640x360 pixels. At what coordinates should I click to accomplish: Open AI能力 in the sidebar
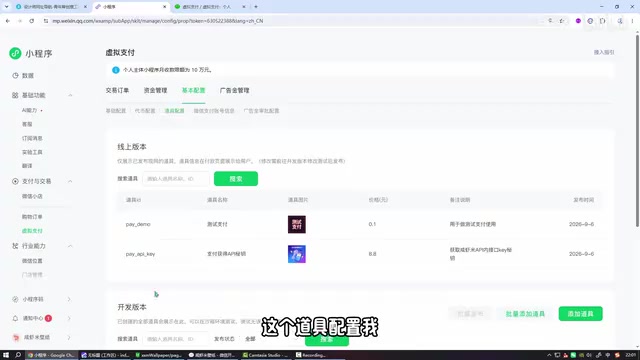pos(29,110)
